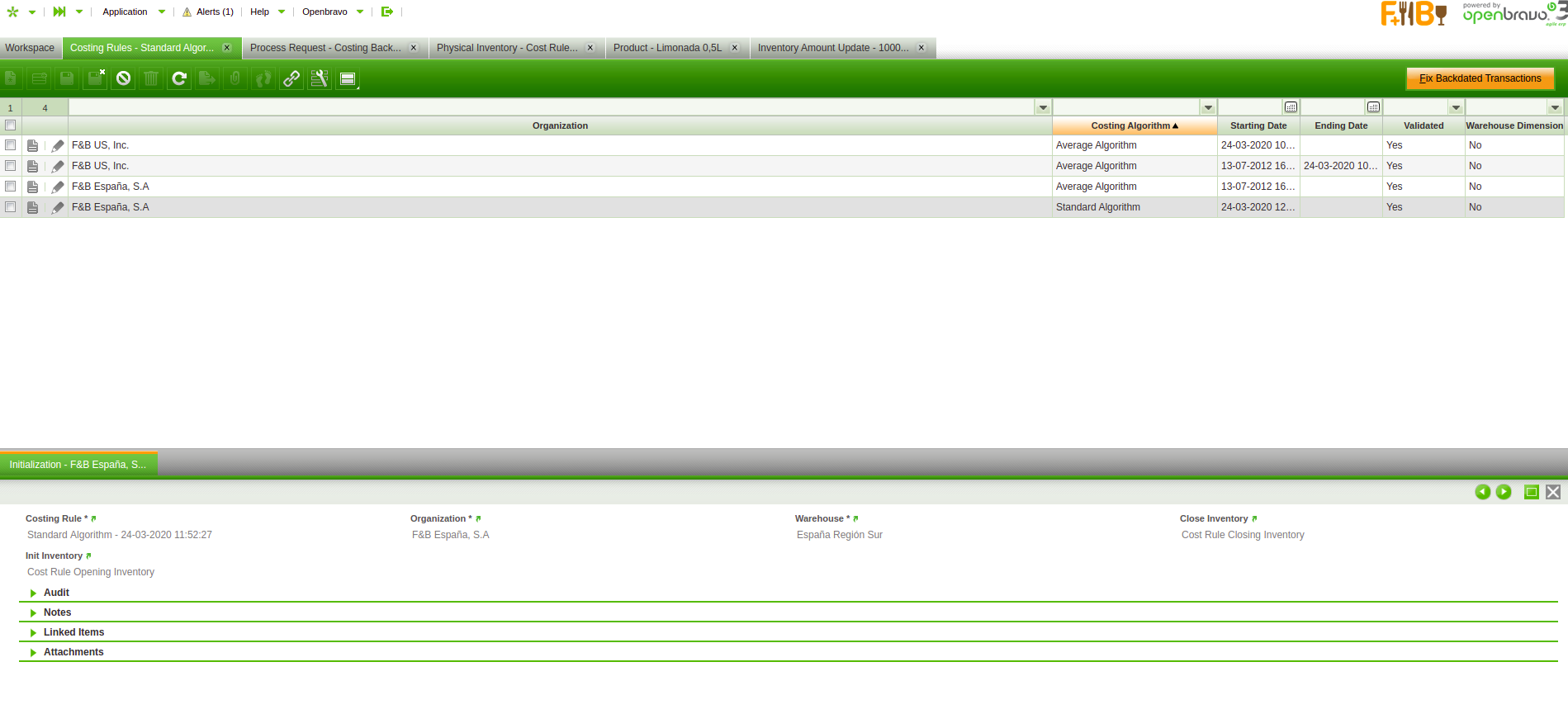Viewport: 1568px width, 714px height.
Task: Open form view for first F&B US row
Action: [x=33, y=145]
